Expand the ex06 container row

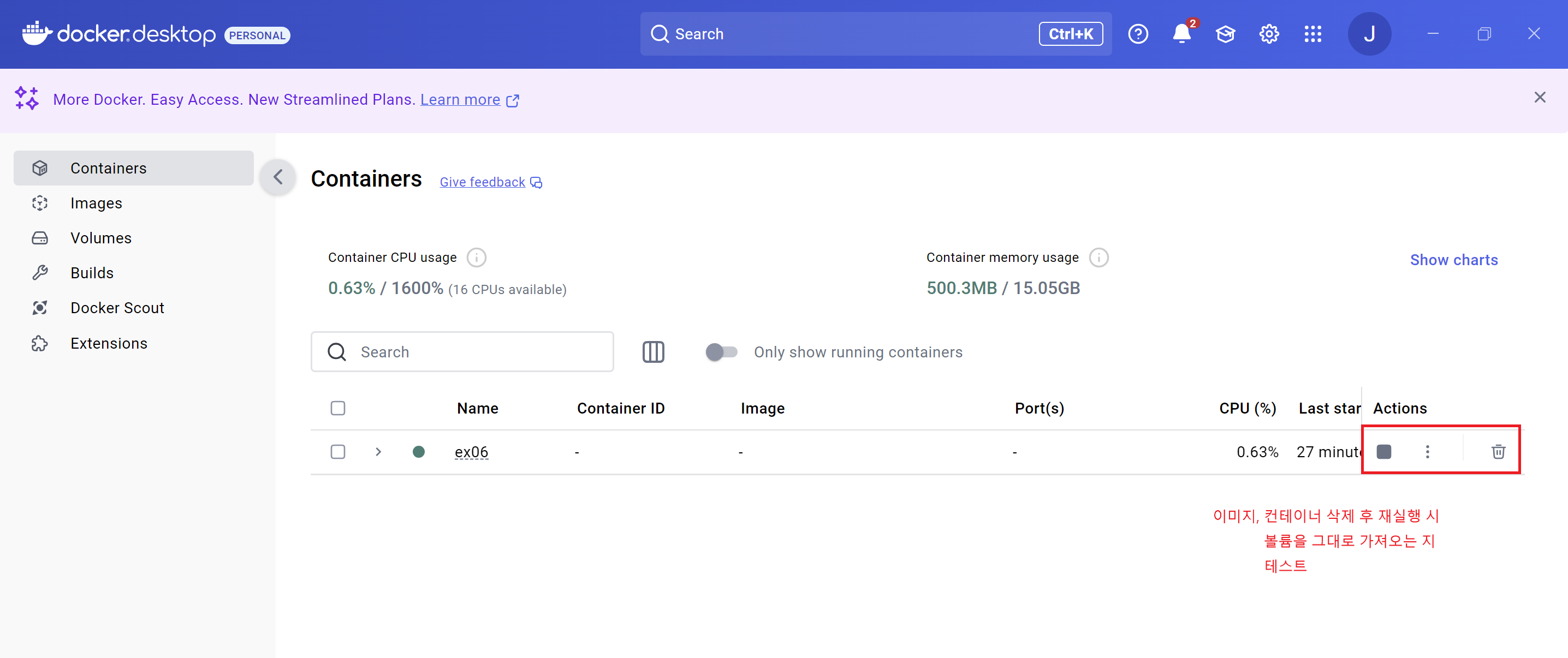click(378, 452)
